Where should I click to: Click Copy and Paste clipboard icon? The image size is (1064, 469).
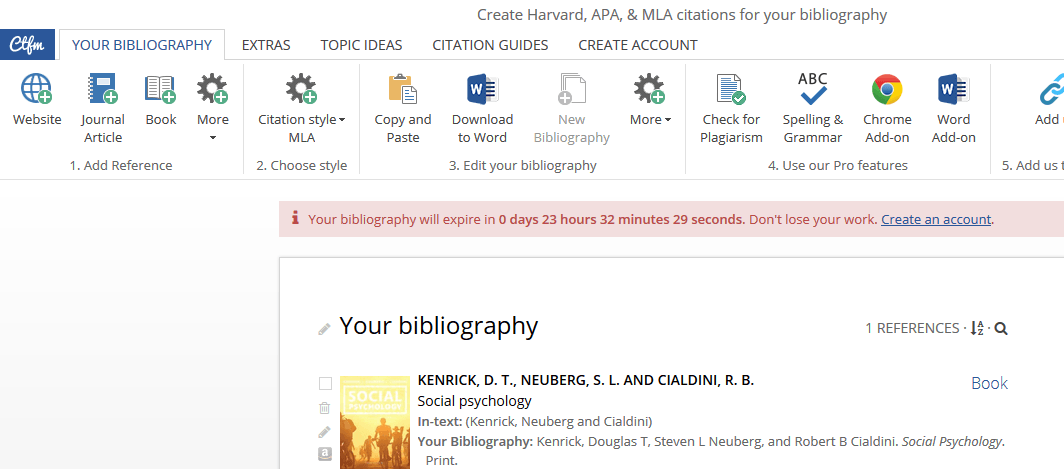(402, 91)
